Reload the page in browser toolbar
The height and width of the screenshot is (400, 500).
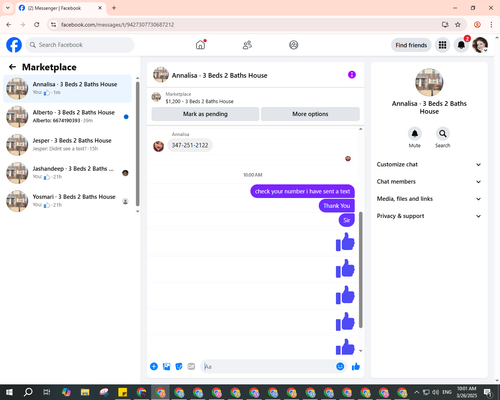pos(37,25)
